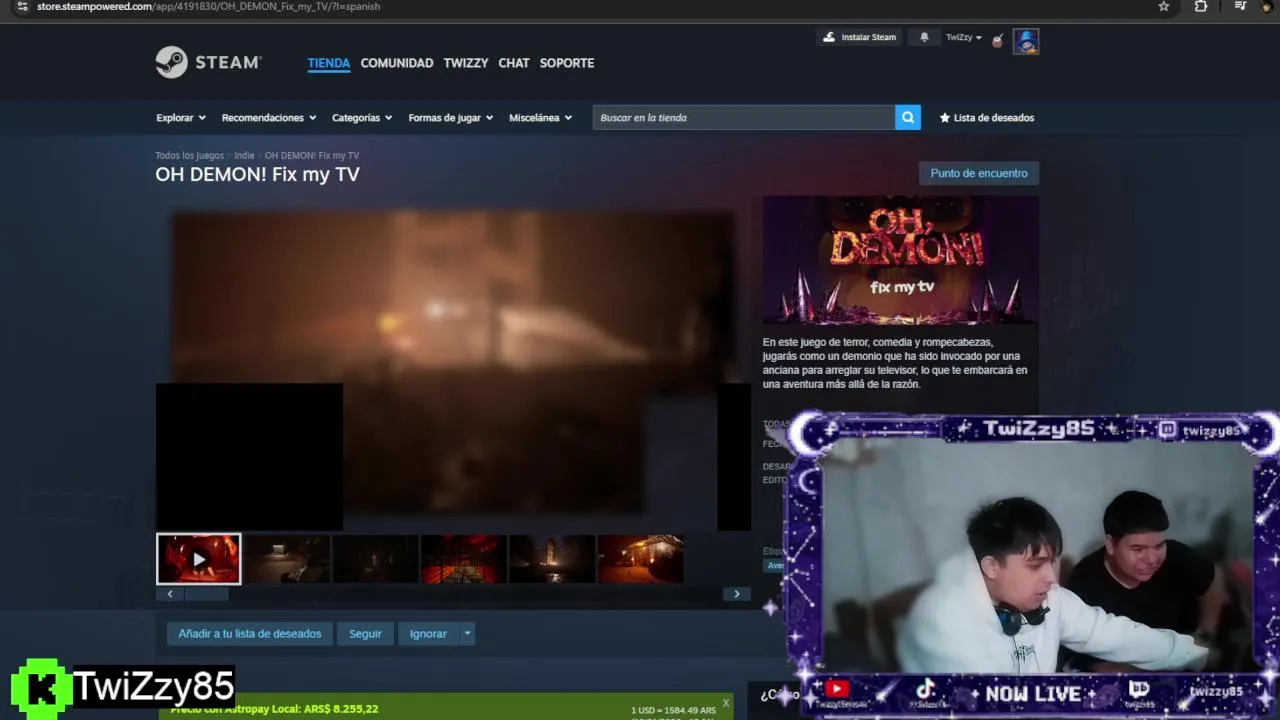Click Twitch icon on overlay bottom bar
Image resolution: width=1280 pixels, height=720 pixels.
(x=1138, y=689)
